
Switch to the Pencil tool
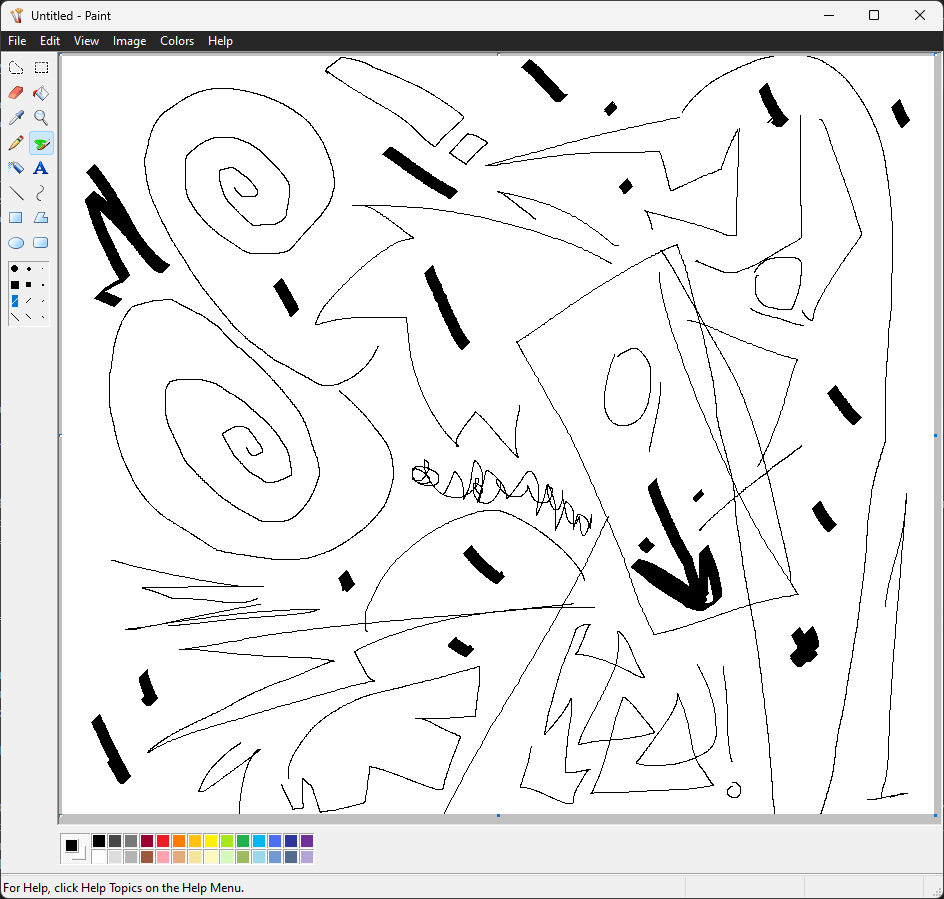click(16, 143)
